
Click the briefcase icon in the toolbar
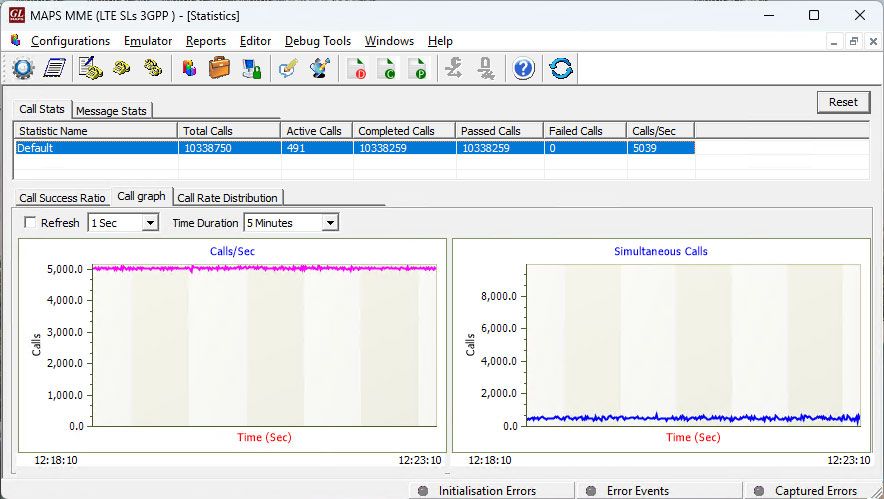220,69
